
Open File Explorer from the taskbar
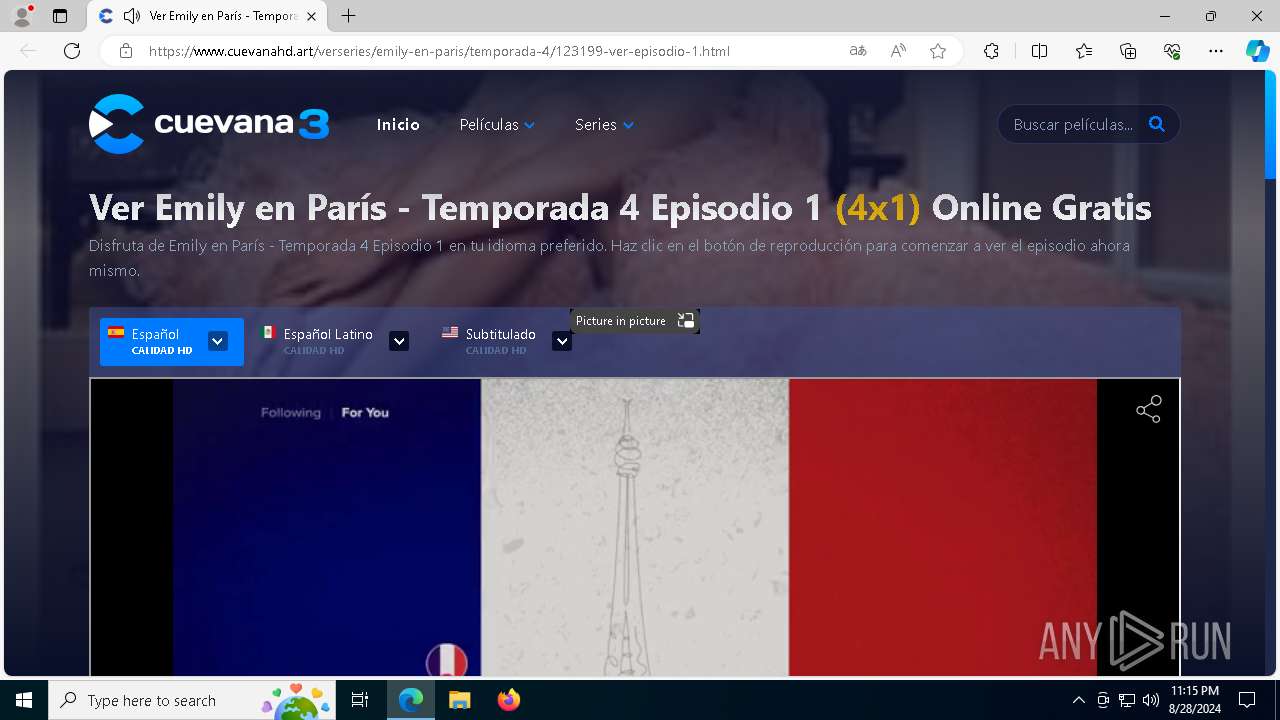click(x=459, y=700)
